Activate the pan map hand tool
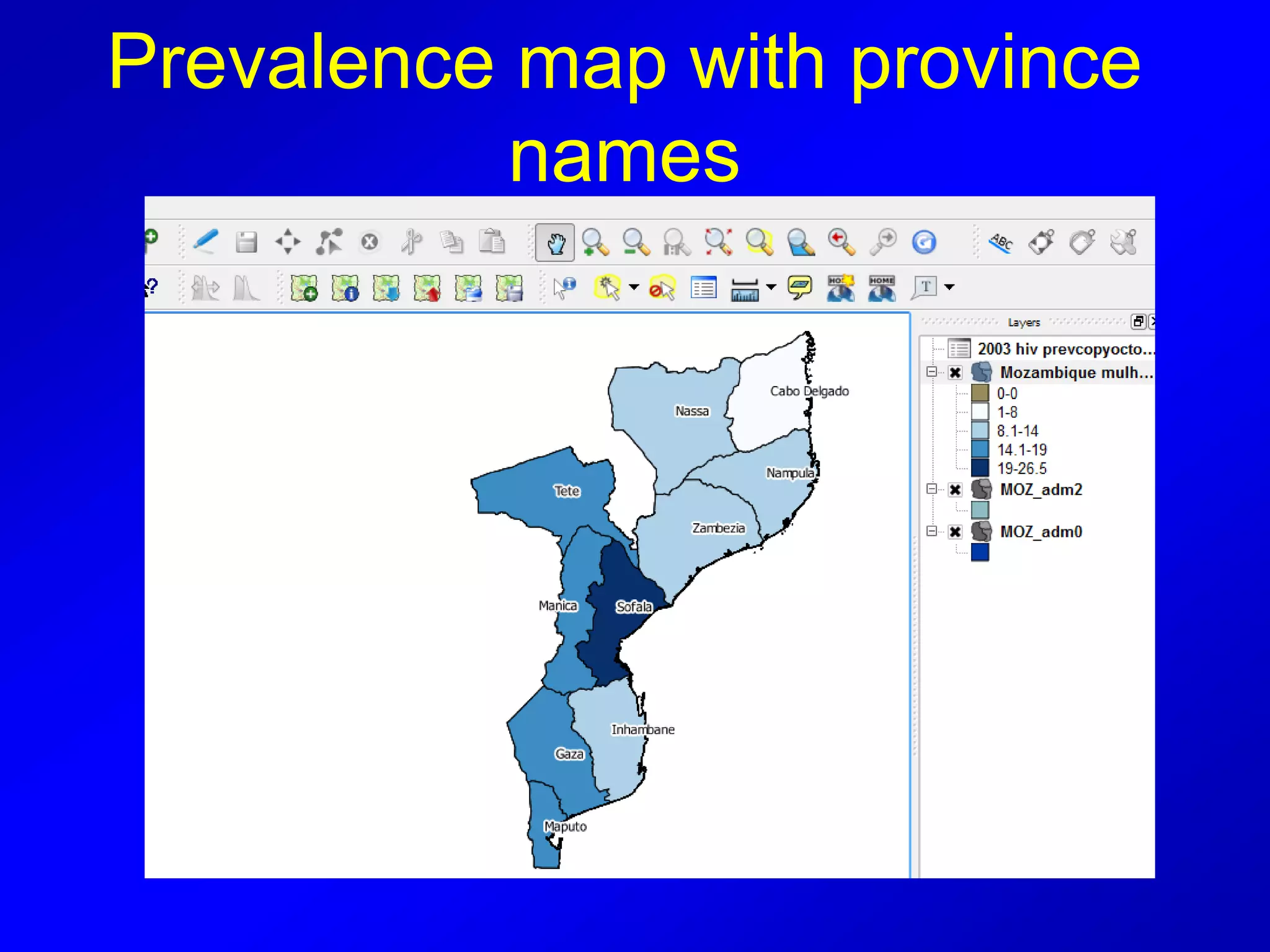 coord(555,242)
